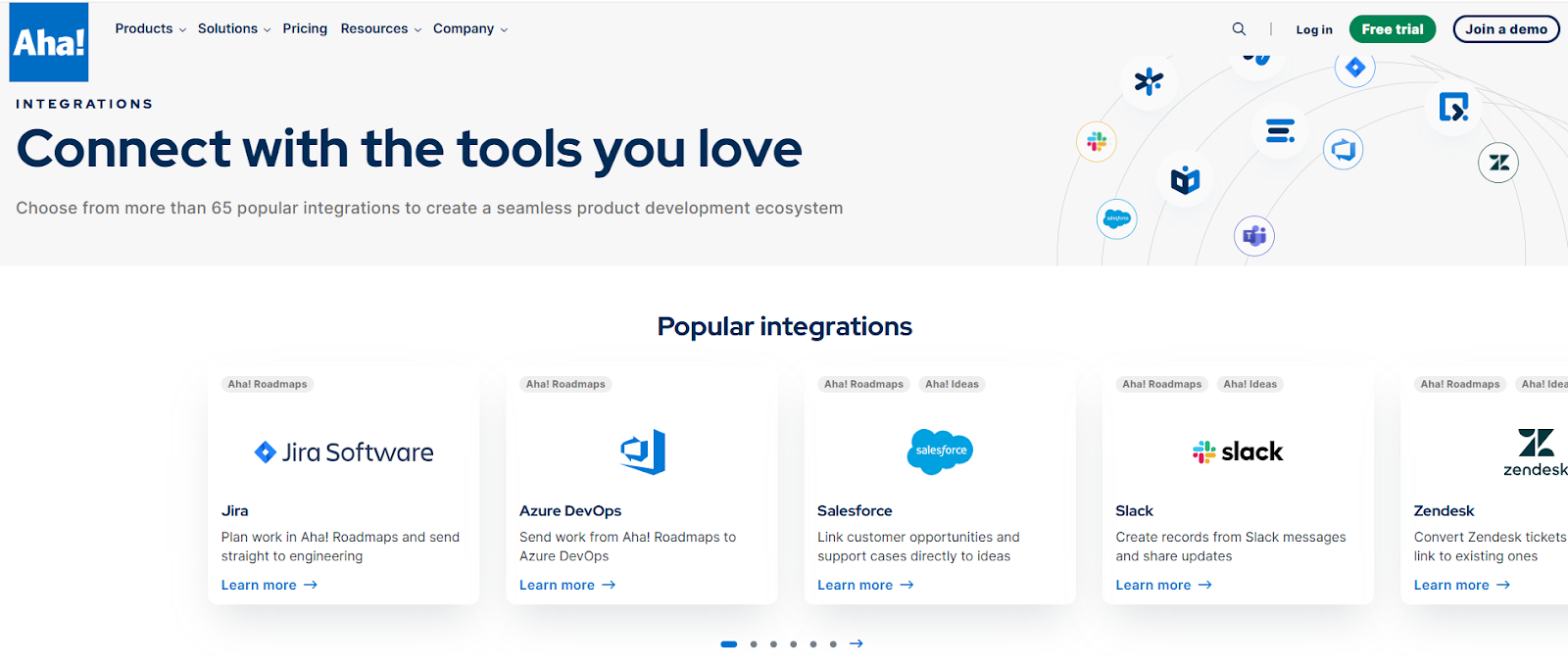Click the Slack card title

[1134, 511]
